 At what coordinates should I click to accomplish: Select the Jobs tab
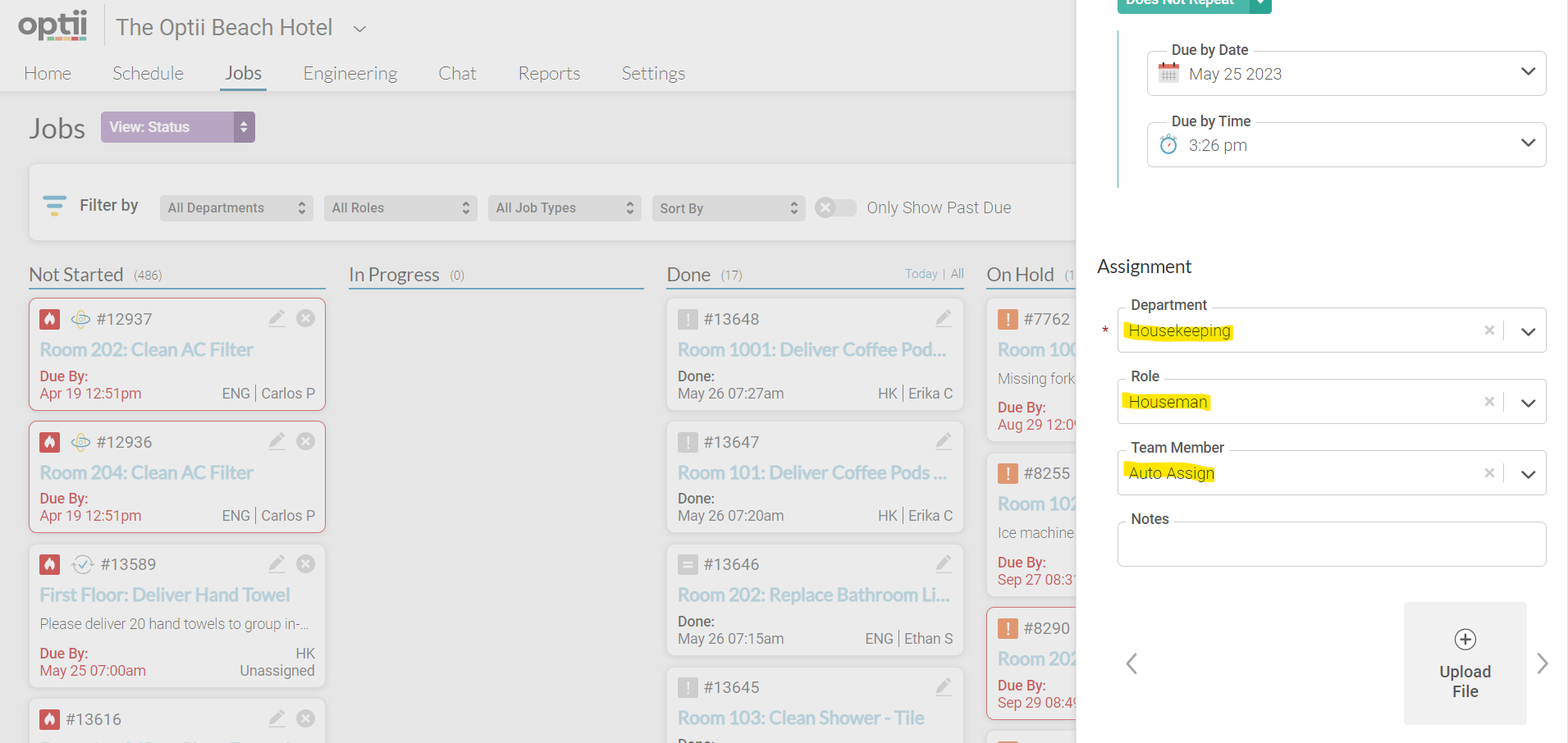pyautogui.click(x=244, y=73)
